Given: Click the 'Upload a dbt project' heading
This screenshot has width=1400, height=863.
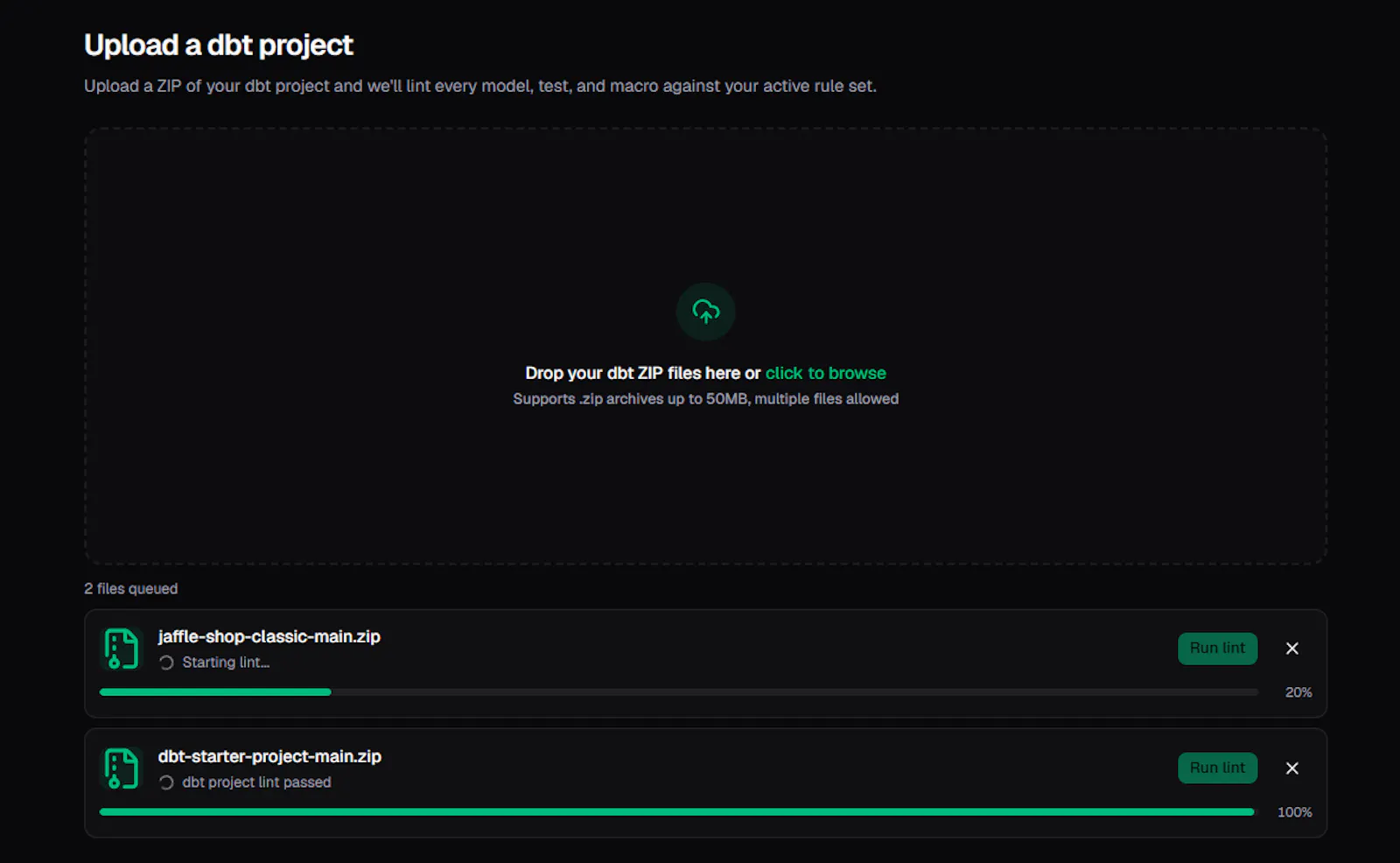Looking at the screenshot, I should (x=219, y=45).
